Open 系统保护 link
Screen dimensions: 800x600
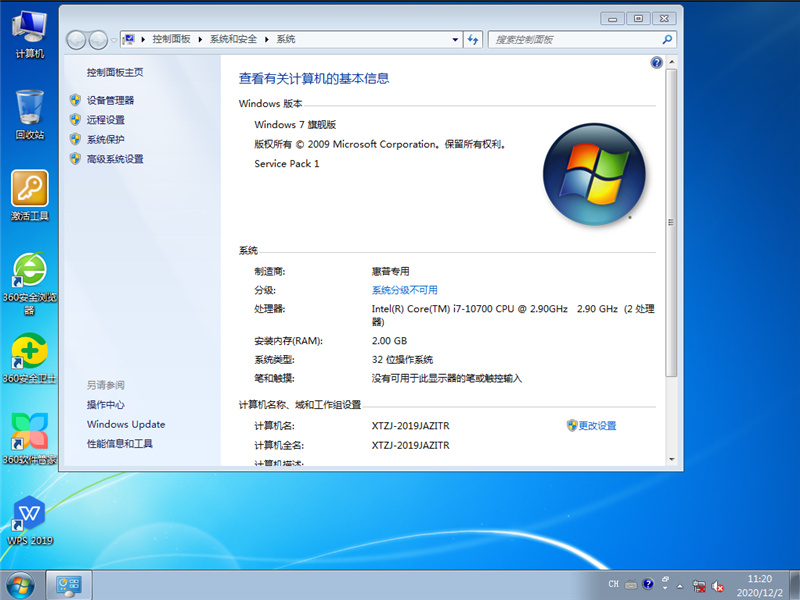click(106, 139)
